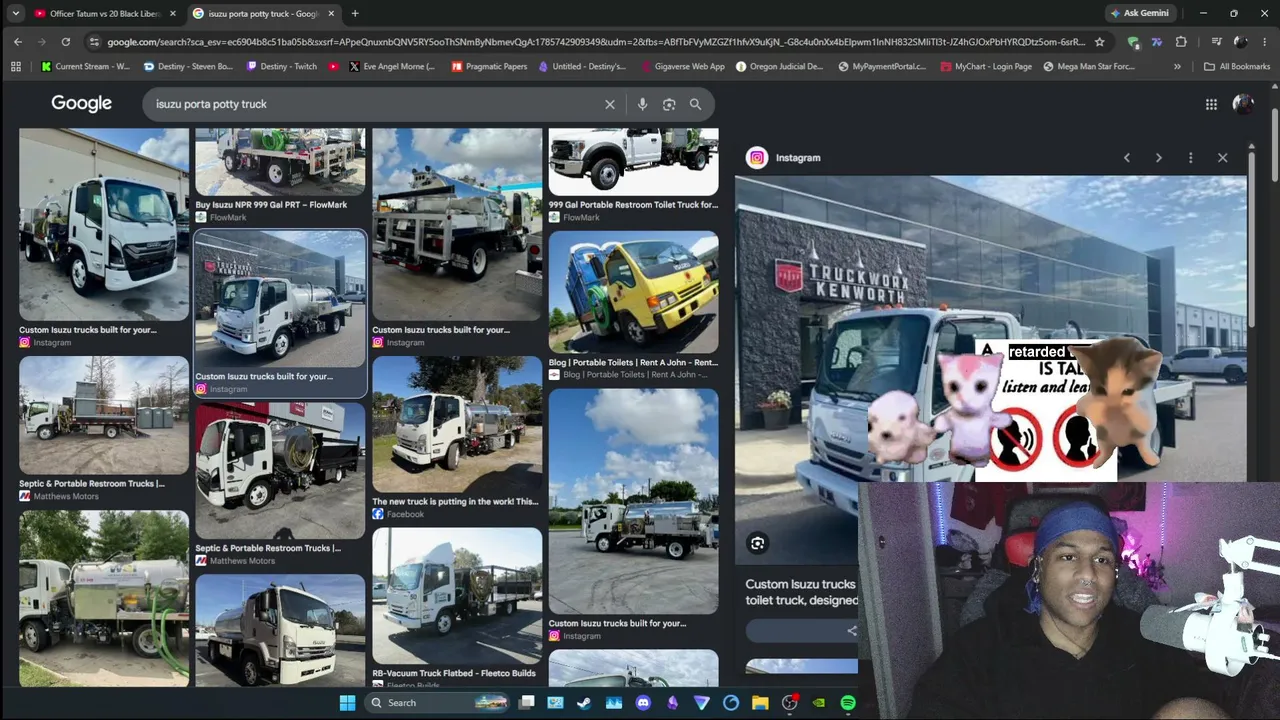
Task: Open the NVIDIA app from the taskbar
Action: [x=819, y=703]
